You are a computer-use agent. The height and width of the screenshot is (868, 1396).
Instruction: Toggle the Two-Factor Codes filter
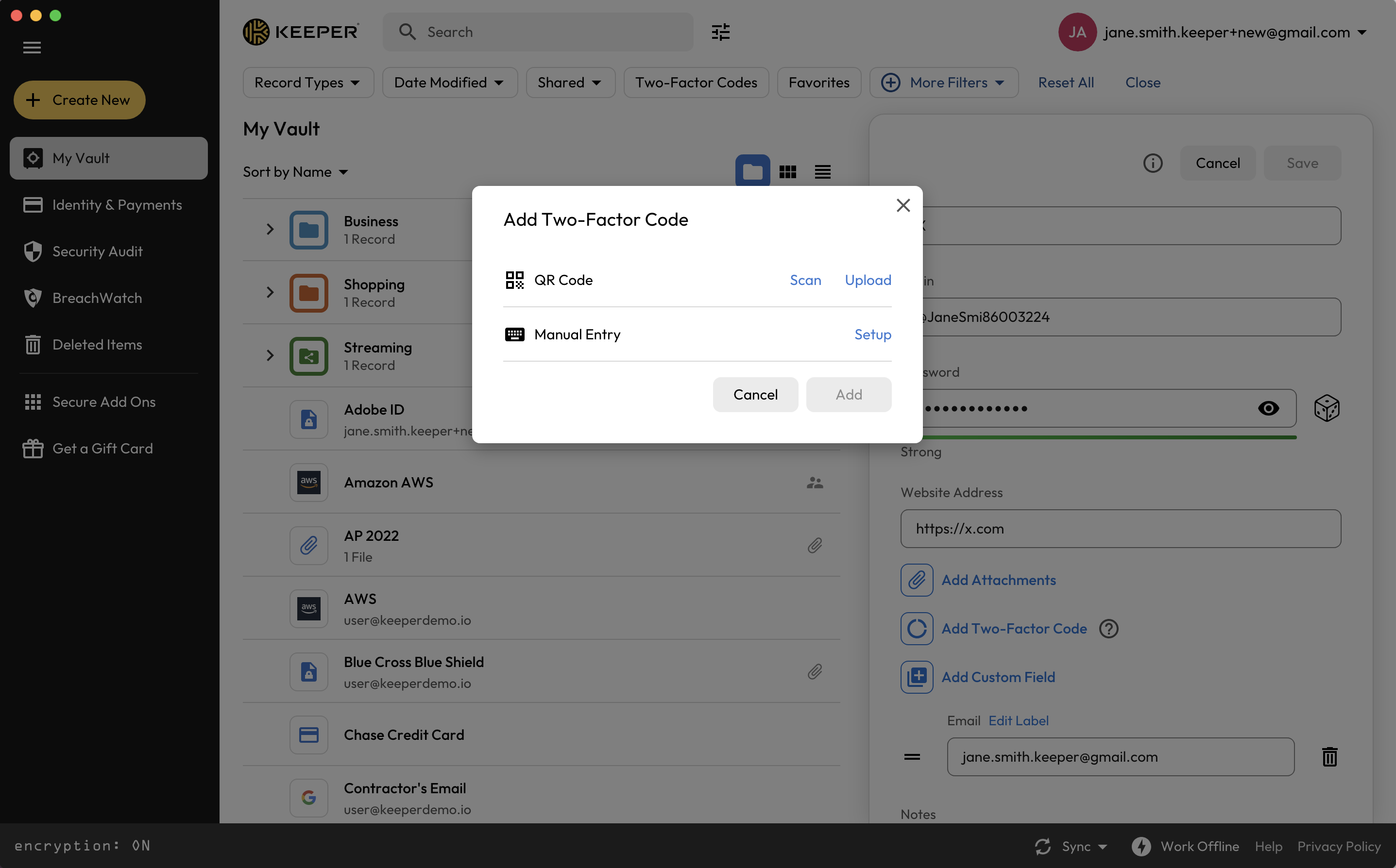(x=696, y=83)
